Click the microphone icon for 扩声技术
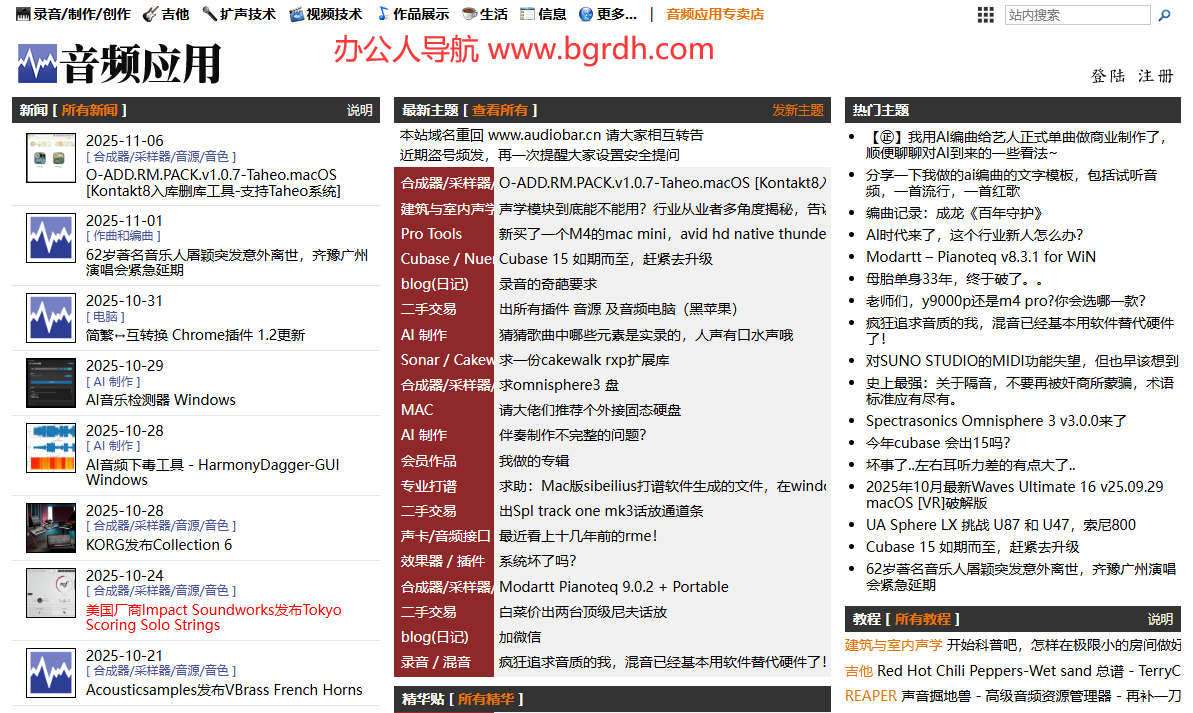Image resolution: width=1193 pixels, height=713 pixels. click(x=209, y=14)
